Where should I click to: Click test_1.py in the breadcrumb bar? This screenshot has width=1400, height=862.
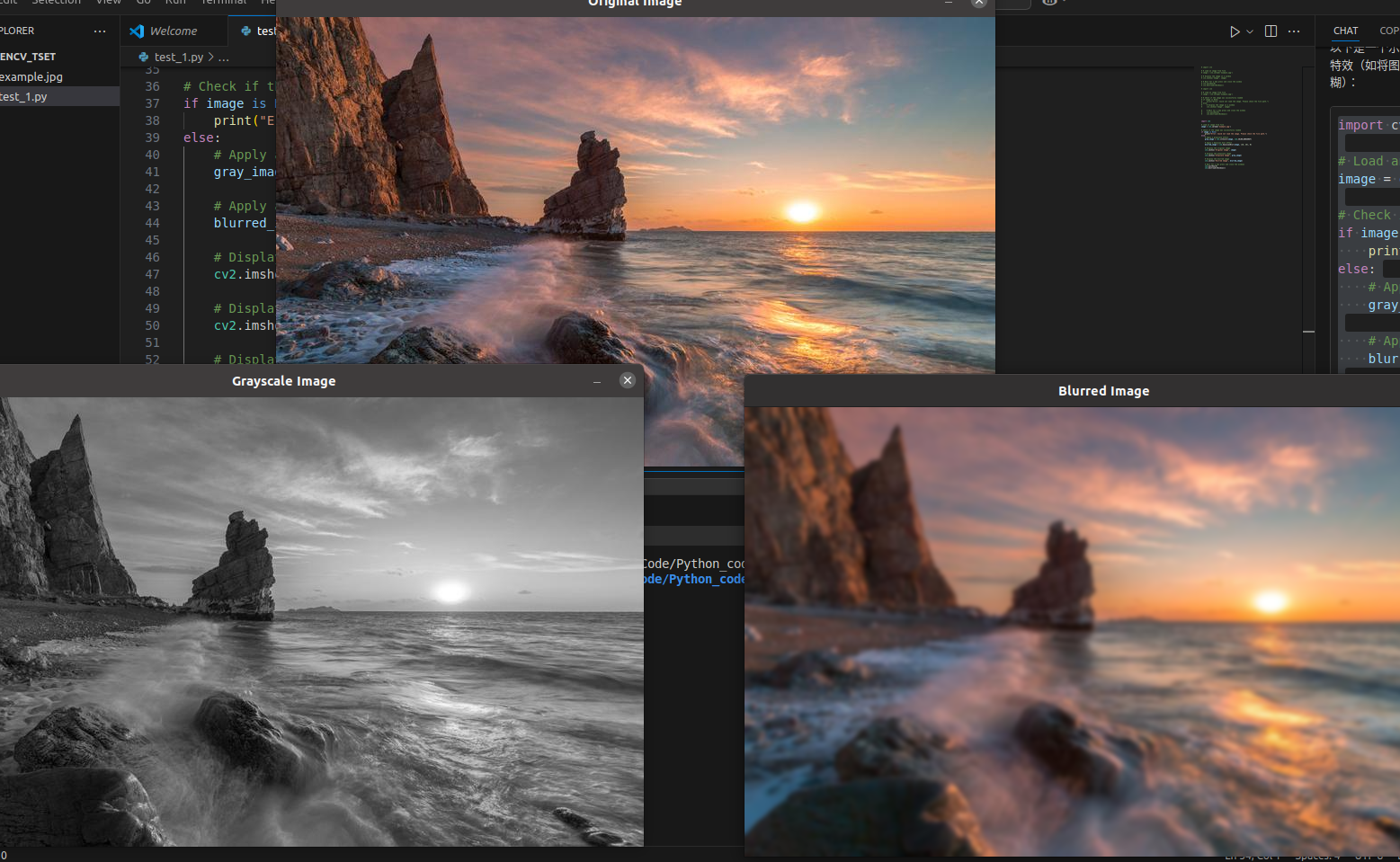coord(179,57)
